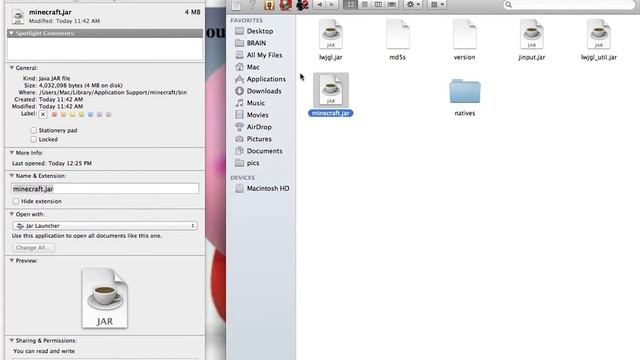
Task: Switch Finder to icon view
Action: 351,4
